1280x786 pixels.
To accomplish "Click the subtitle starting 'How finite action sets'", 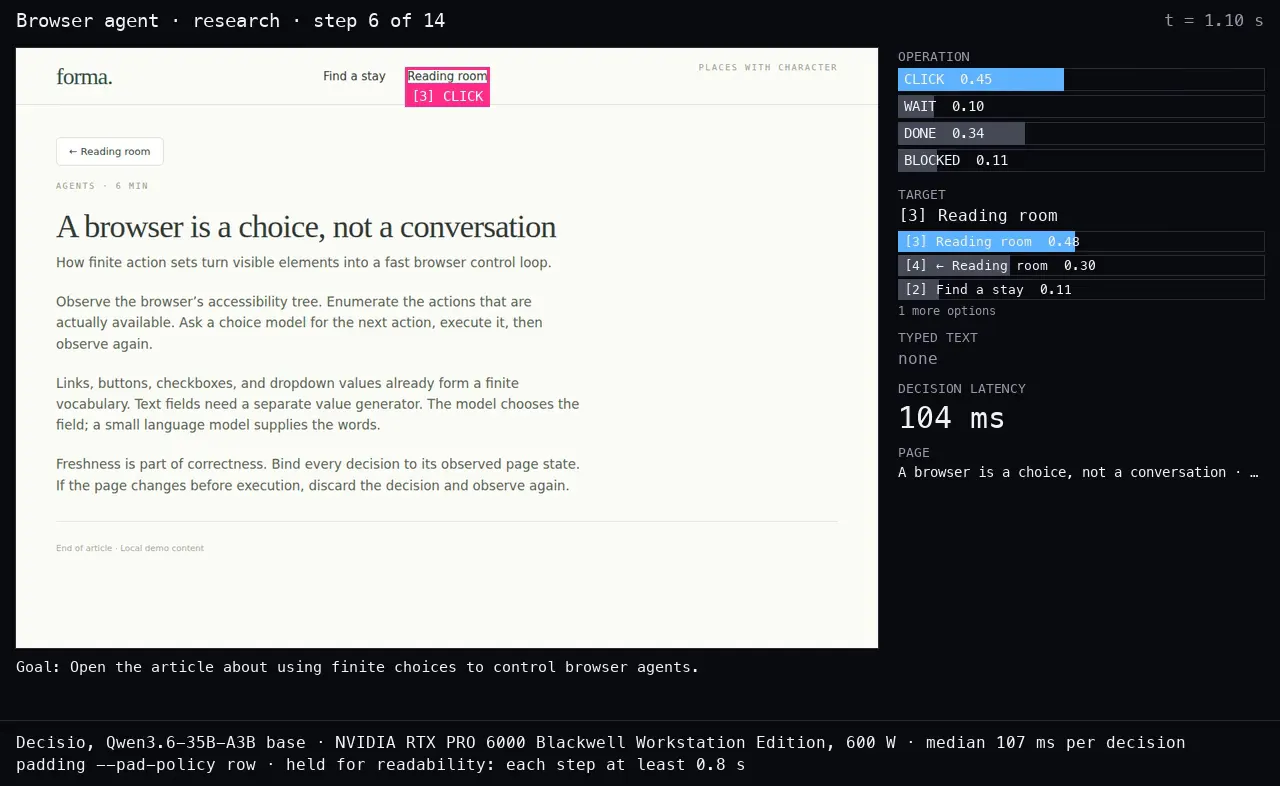I will [x=304, y=262].
